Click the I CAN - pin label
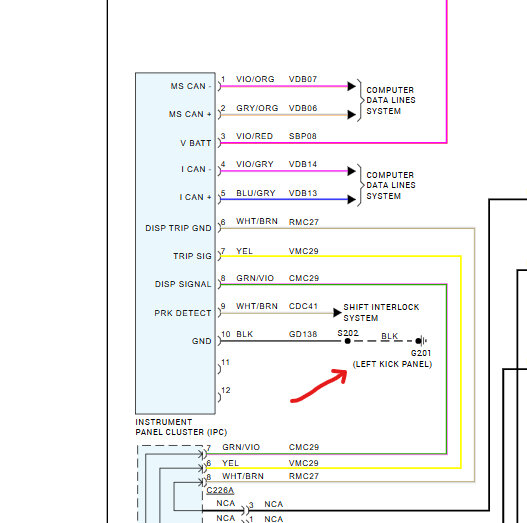The height and width of the screenshot is (523, 527). click(197, 169)
